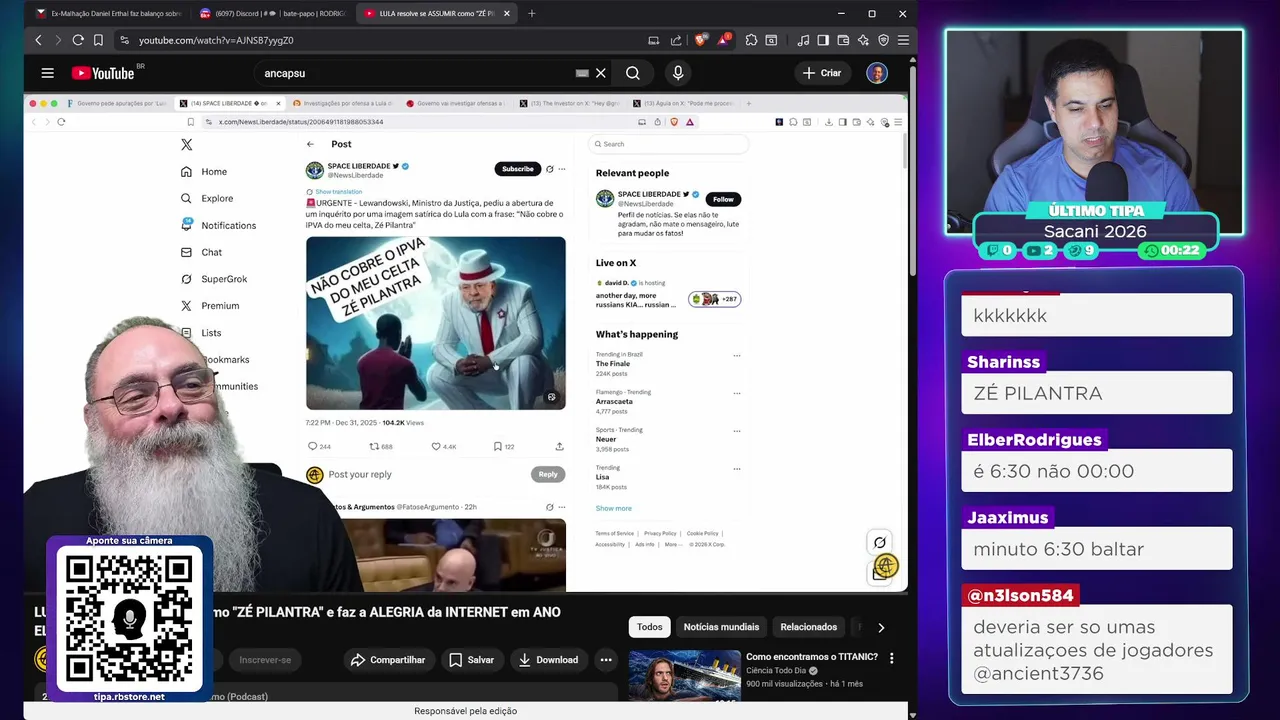
Task: Toggle the browser sidebar panel
Action: 823,40
